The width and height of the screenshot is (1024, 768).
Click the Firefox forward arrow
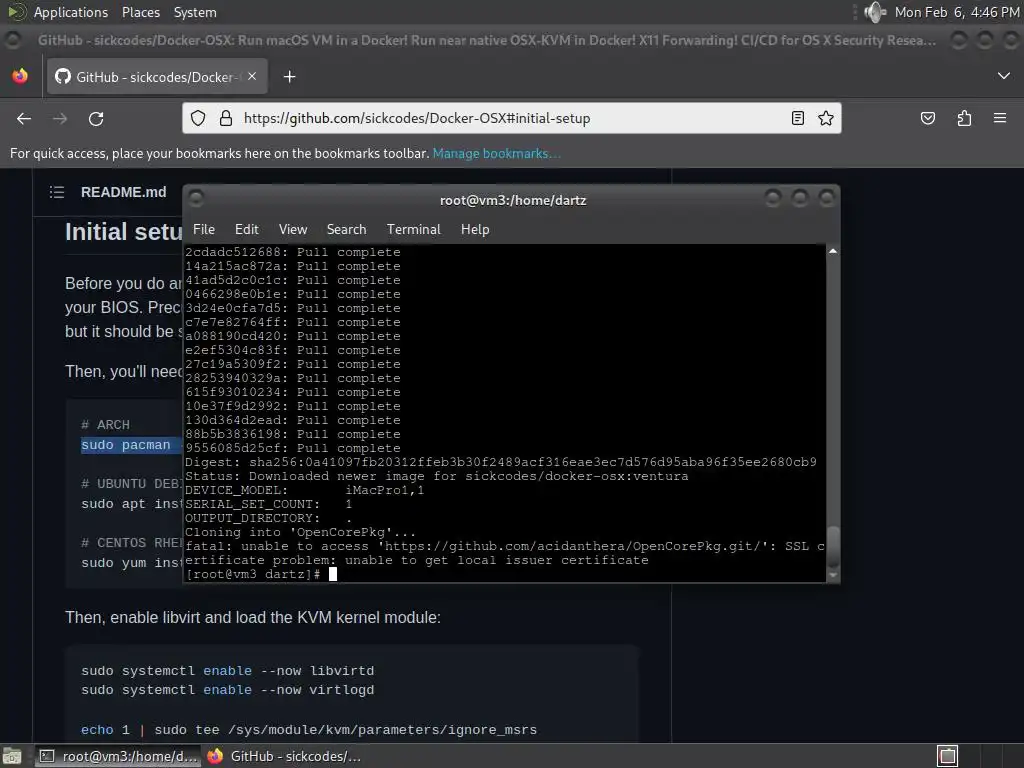pos(60,118)
